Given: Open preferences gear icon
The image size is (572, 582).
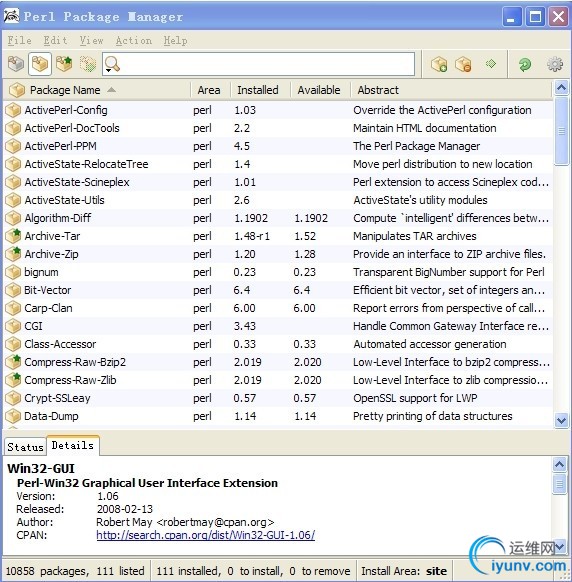Looking at the screenshot, I should point(555,64).
